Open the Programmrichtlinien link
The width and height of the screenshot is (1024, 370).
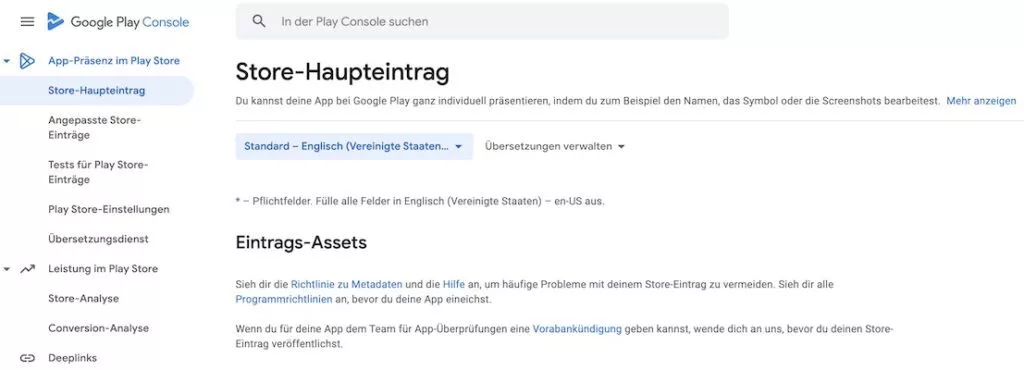click(284, 300)
